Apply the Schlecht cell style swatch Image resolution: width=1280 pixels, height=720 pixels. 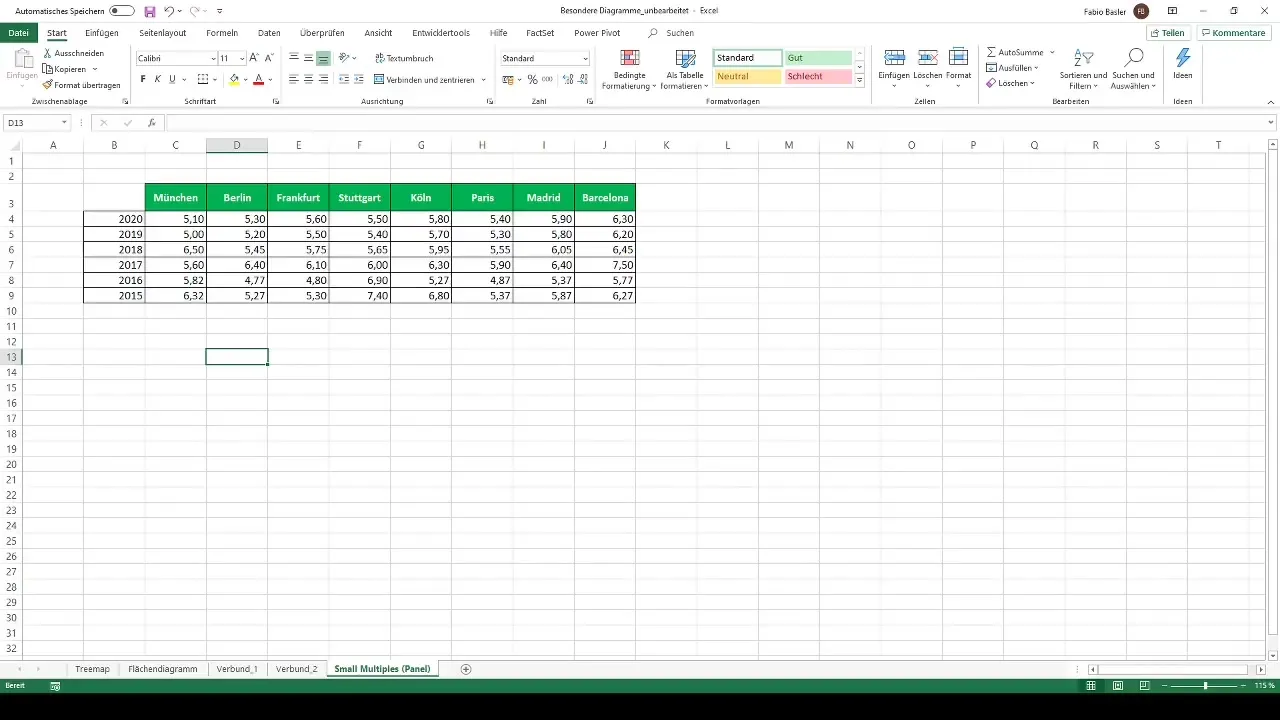(818, 76)
